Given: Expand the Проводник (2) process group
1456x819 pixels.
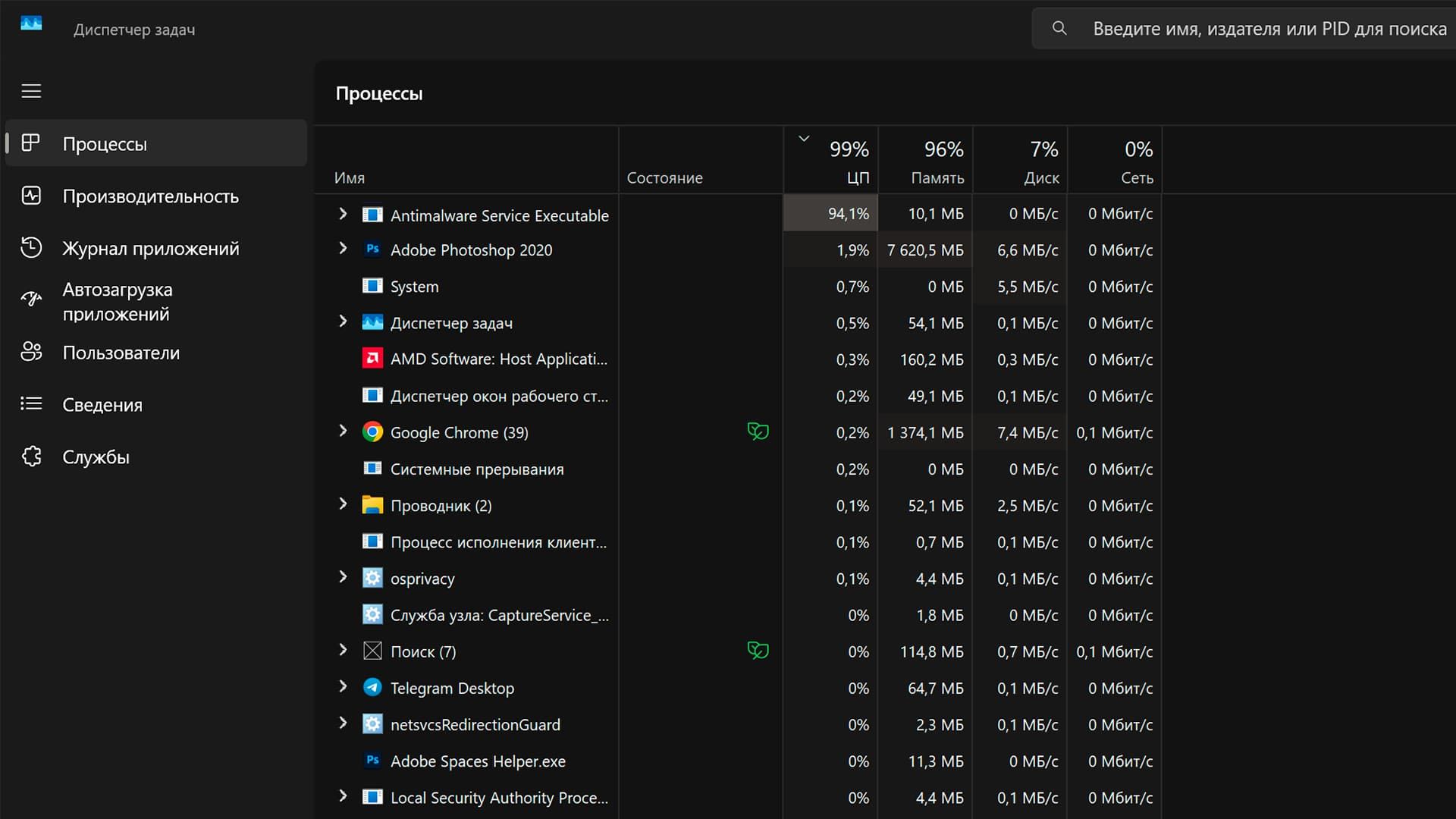Looking at the screenshot, I should coord(343,504).
